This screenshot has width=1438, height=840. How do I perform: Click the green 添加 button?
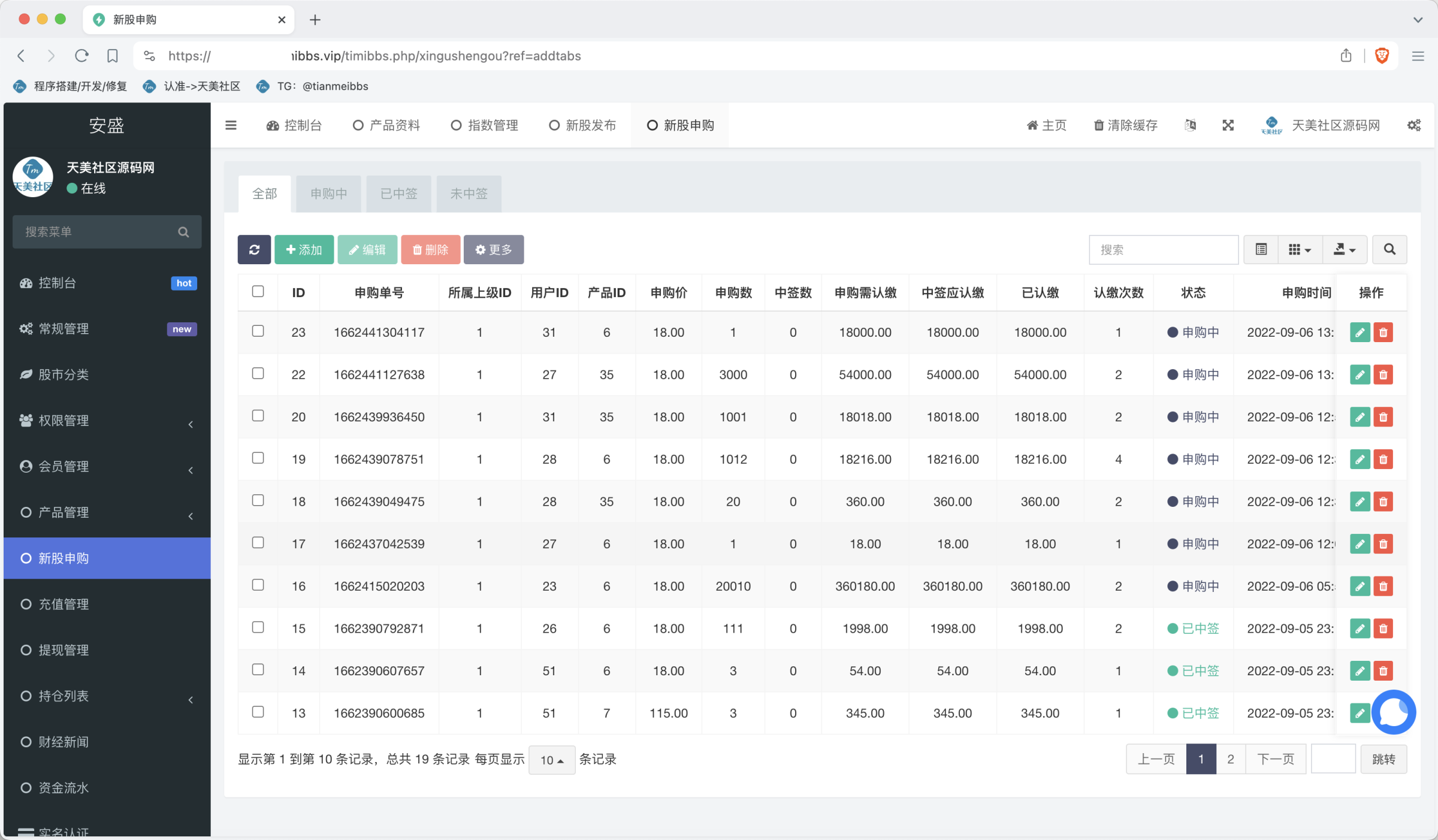pos(304,250)
